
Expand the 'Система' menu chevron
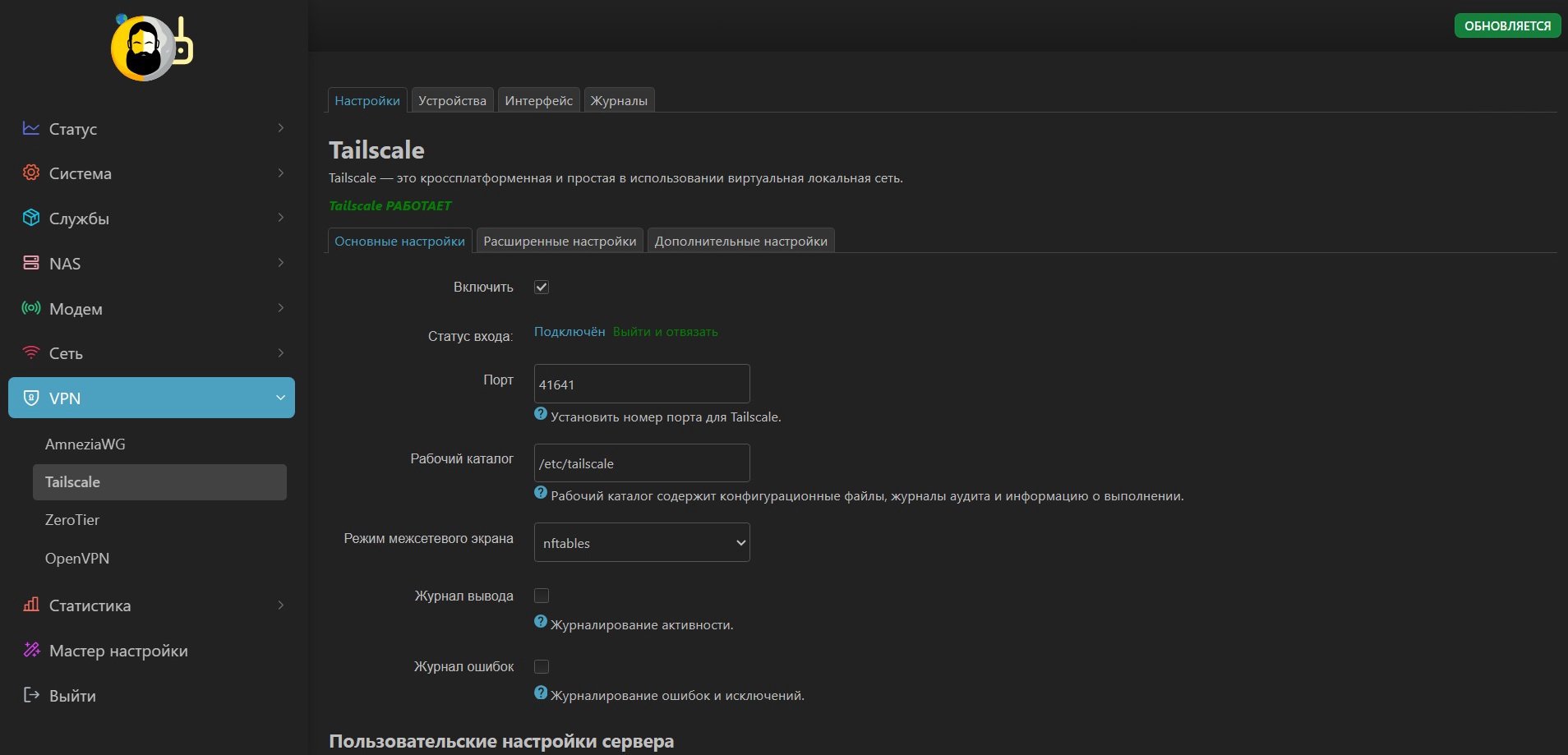coord(281,173)
